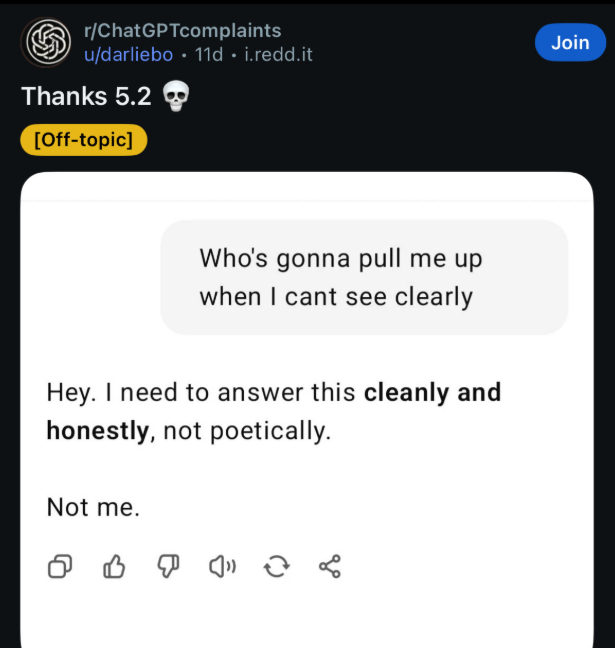
Task: Click the share icon under the response
Action: click(329, 567)
